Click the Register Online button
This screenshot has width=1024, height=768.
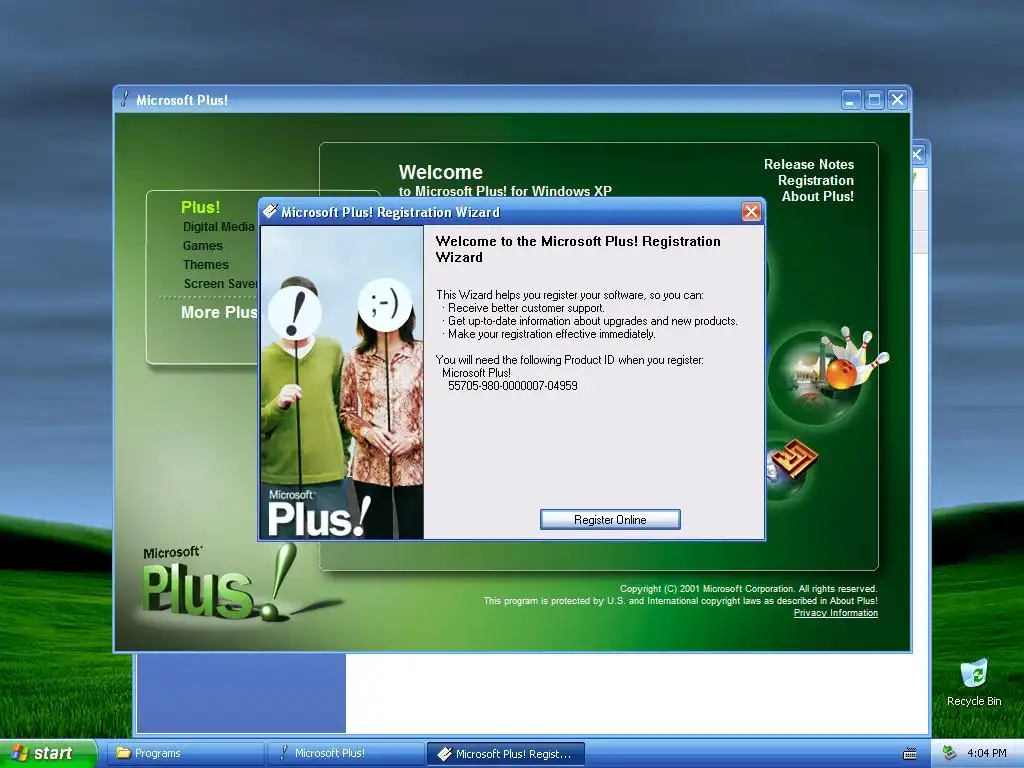610,519
